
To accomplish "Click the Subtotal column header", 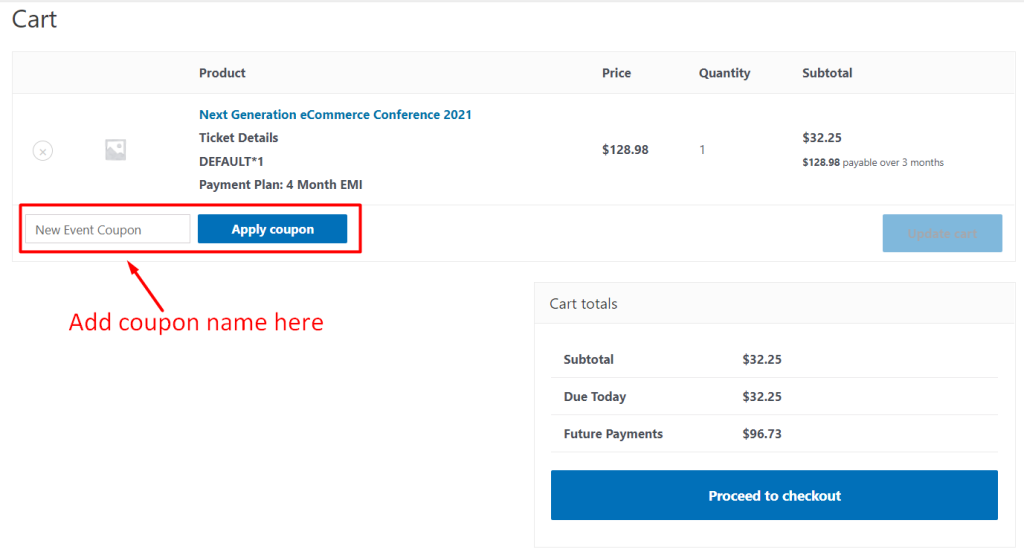I will [x=827, y=73].
